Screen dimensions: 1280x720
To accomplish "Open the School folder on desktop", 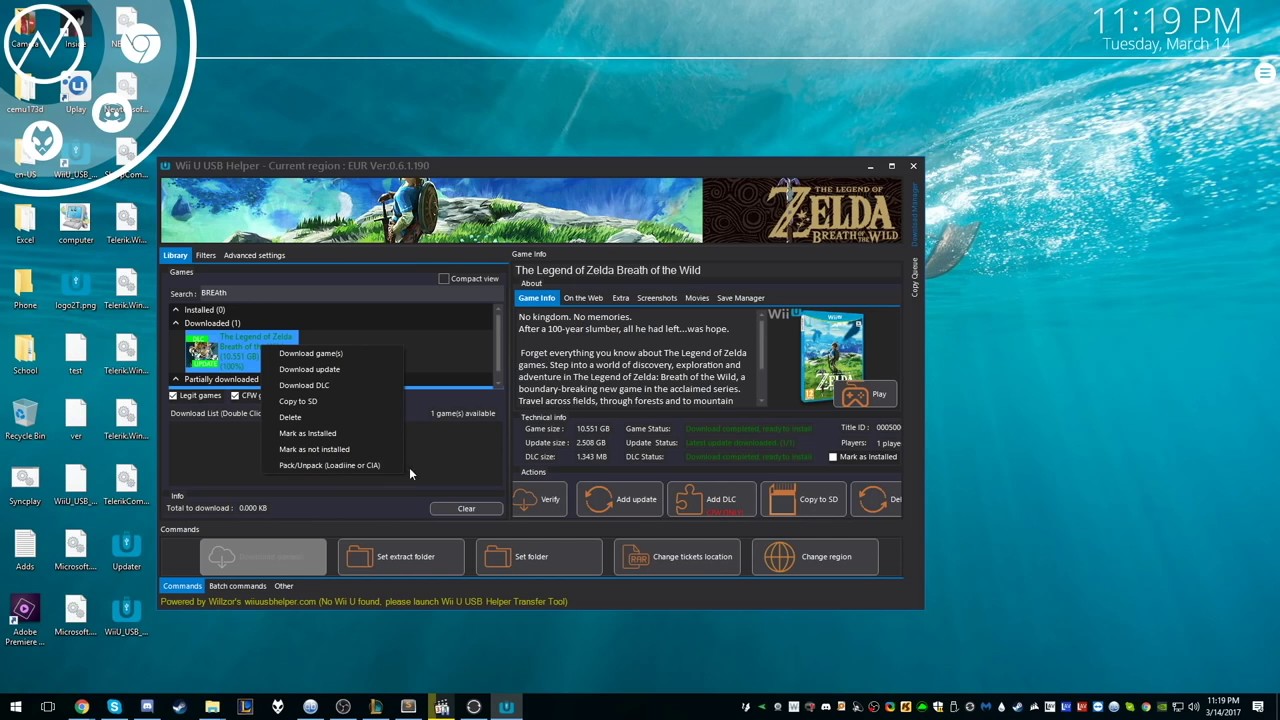I will pos(25,354).
